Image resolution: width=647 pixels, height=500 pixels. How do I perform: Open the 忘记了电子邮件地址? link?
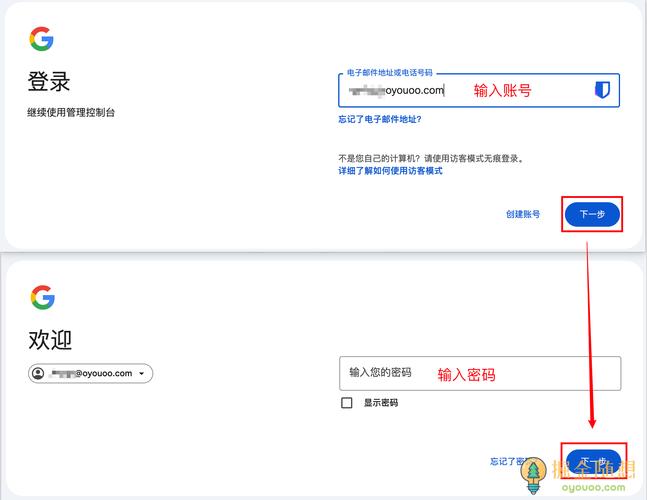[x=380, y=119]
